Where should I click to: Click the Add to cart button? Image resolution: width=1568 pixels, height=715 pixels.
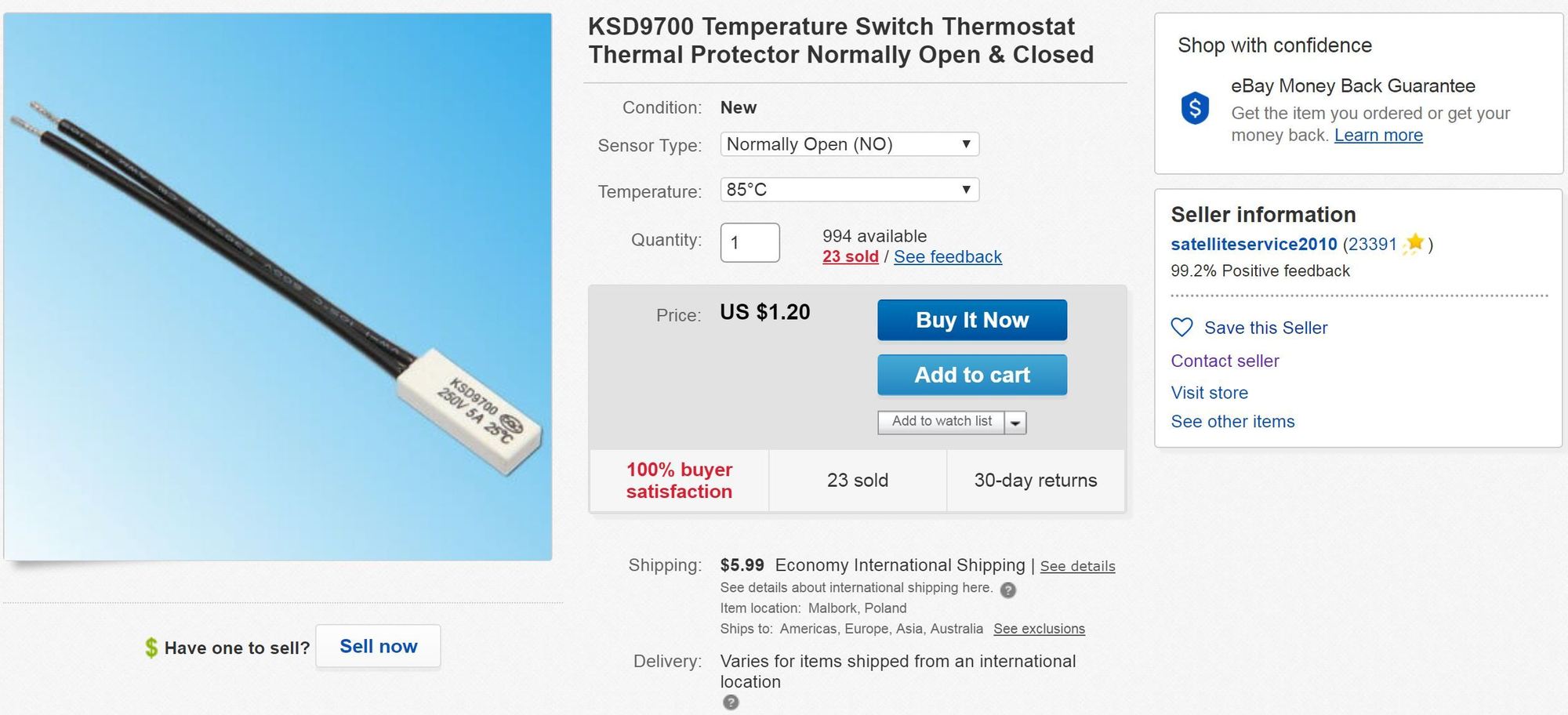[x=971, y=375]
